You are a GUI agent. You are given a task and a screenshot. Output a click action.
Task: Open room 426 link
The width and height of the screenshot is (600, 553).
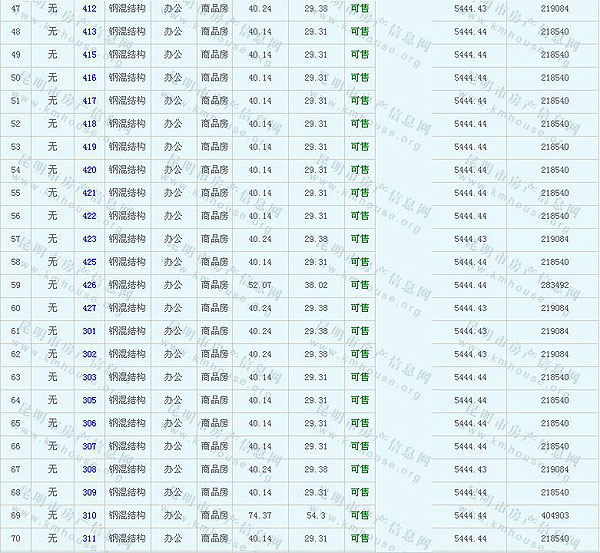(89, 285)
